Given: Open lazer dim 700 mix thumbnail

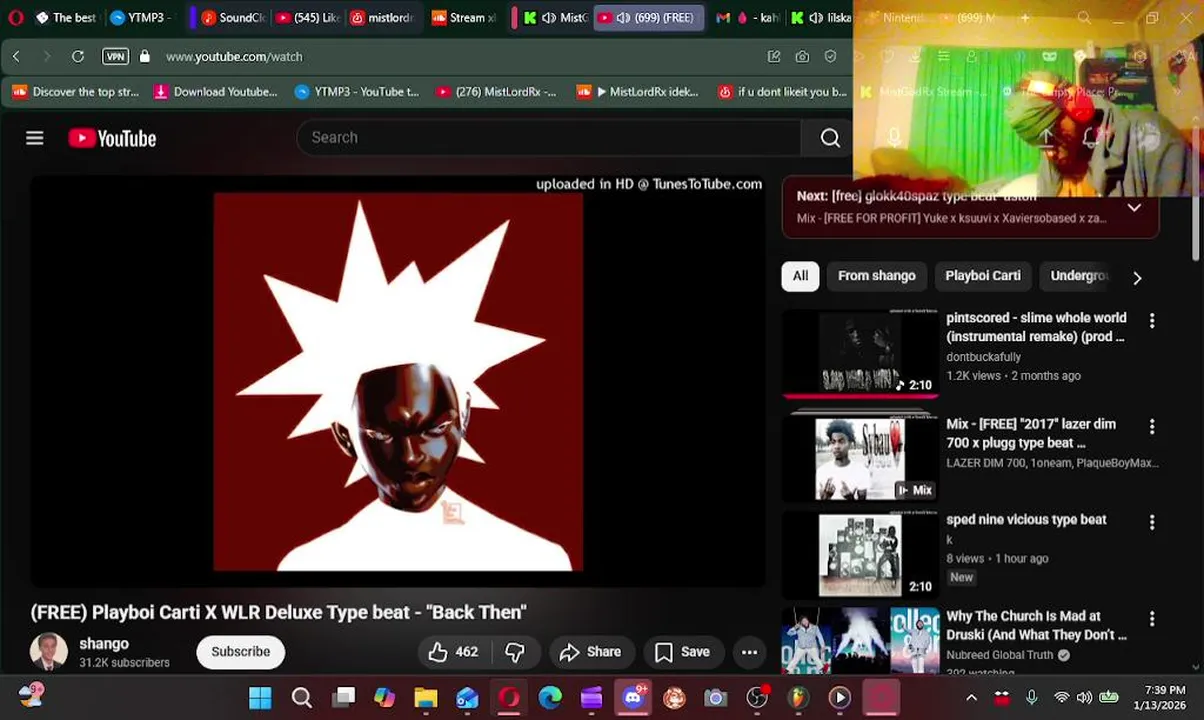Looking at the screenshot, I should tap(860, 459).
